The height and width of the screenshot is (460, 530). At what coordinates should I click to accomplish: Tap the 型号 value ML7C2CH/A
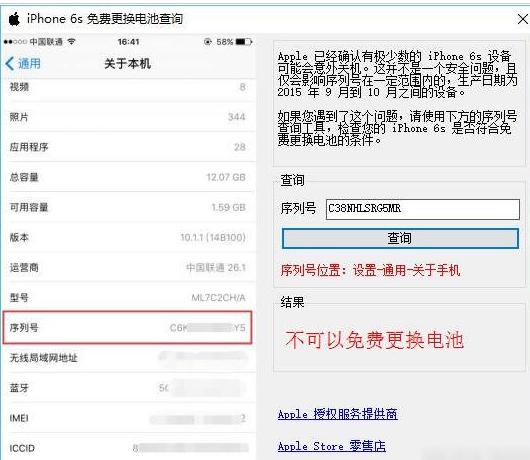pyautogui.click(x=218, y=297)
